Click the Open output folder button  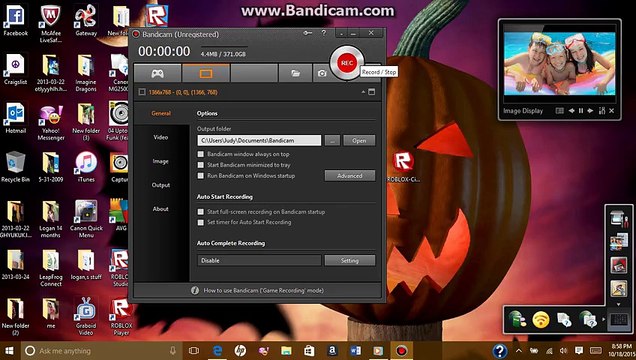[359, 140]
